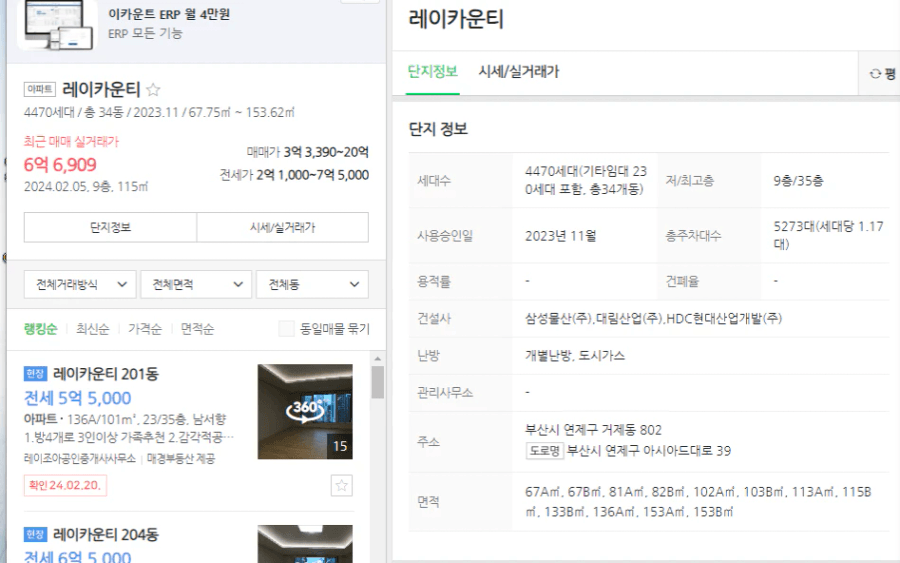Click the refresh icon next to 평

point(875,73)
